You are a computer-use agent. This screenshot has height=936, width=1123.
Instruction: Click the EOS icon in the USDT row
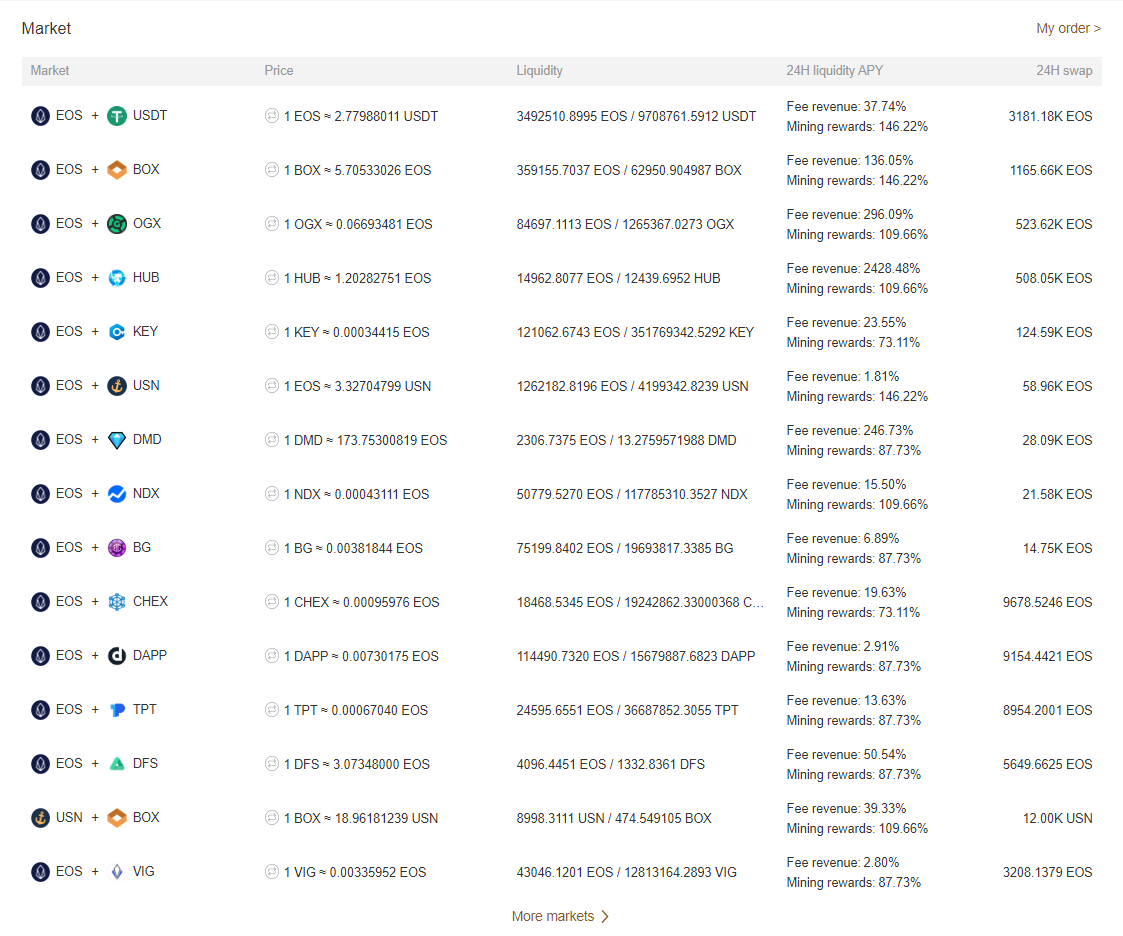(x=40, y=116)
